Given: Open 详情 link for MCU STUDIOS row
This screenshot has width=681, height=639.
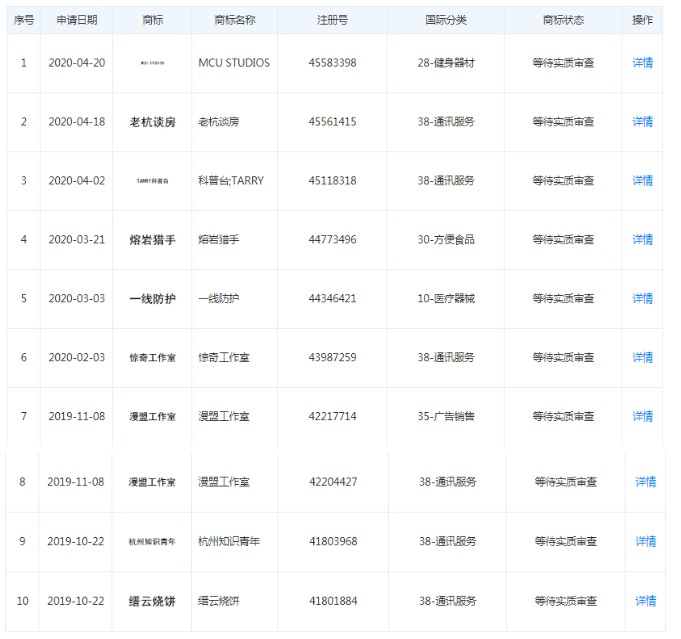Looking at the screenshot, I should (642, 63).
